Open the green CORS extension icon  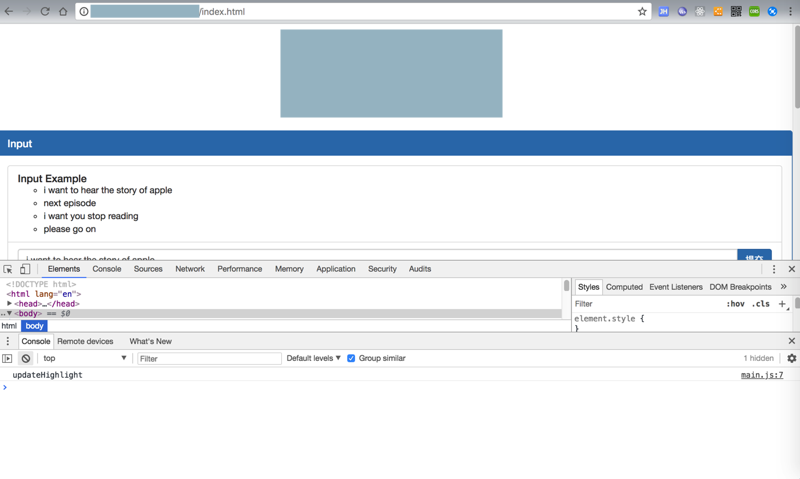click(x=754, y=11)
